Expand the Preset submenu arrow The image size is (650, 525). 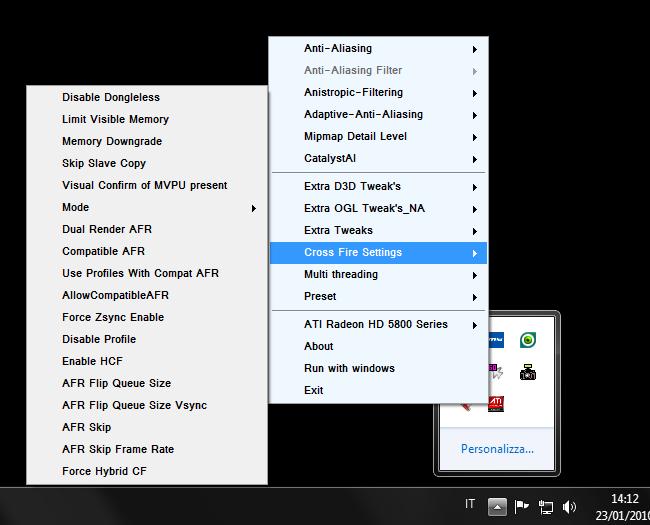click(475, 297)
